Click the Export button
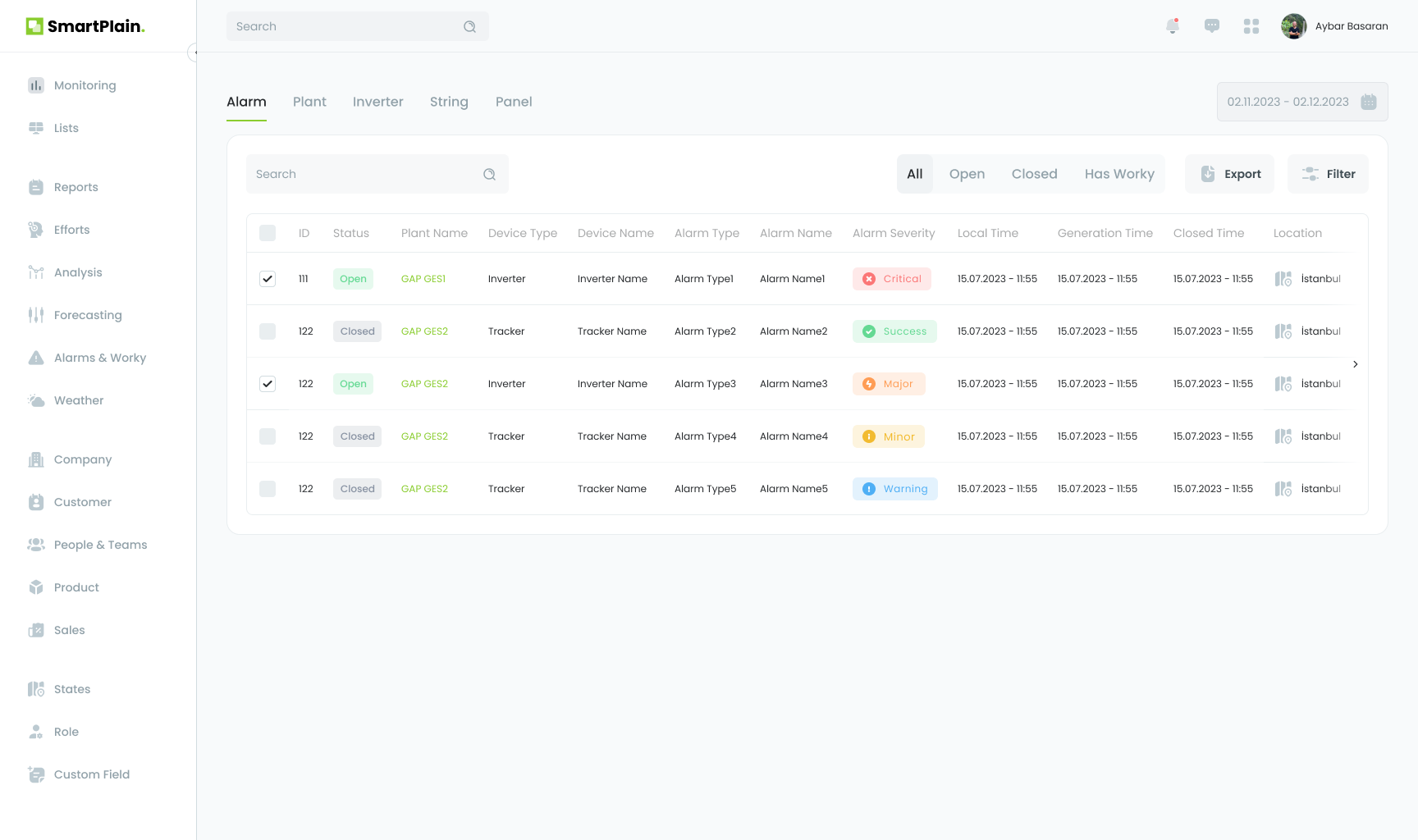 (1230, 174)
